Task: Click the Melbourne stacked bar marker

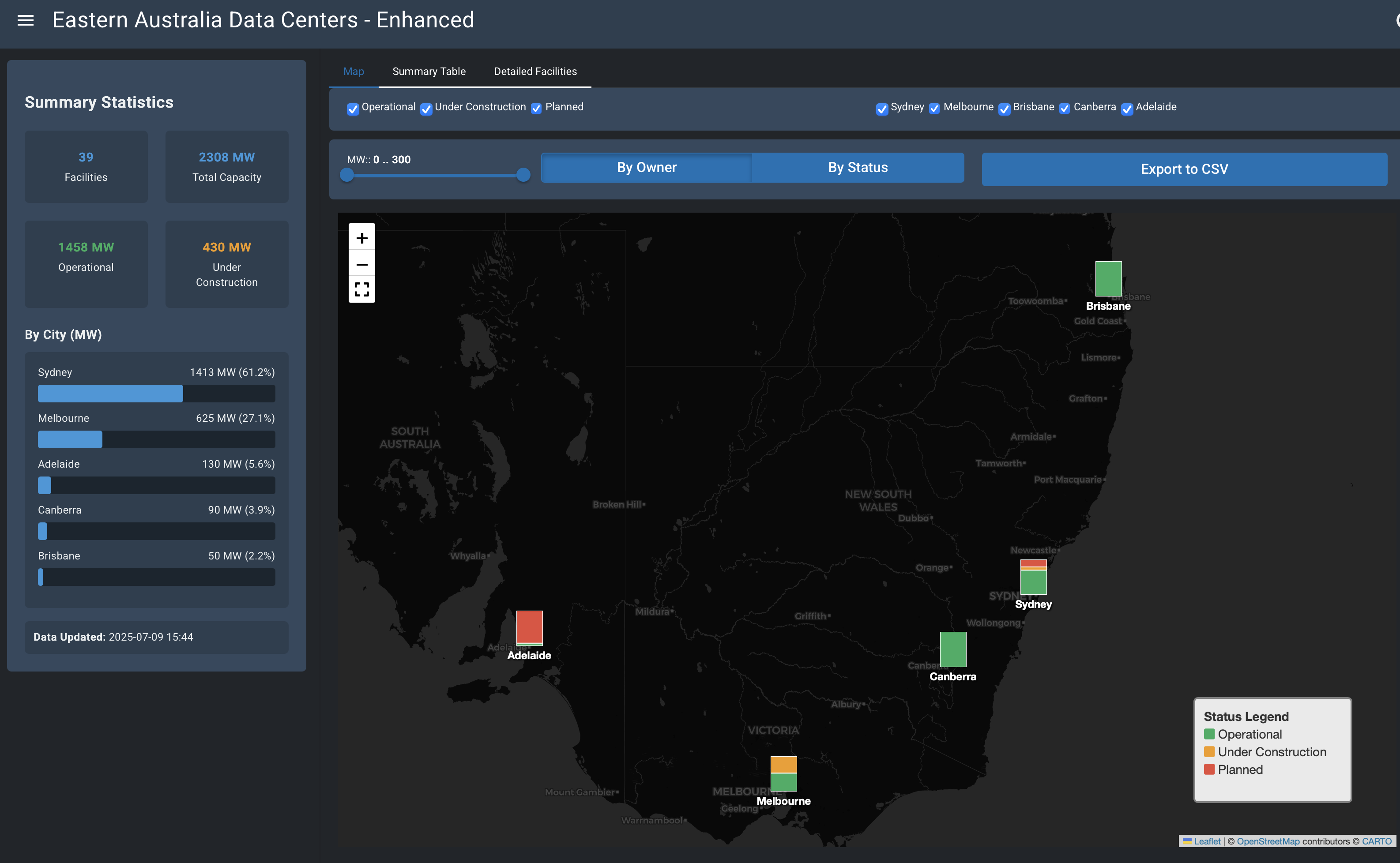Action: [783, 773]
